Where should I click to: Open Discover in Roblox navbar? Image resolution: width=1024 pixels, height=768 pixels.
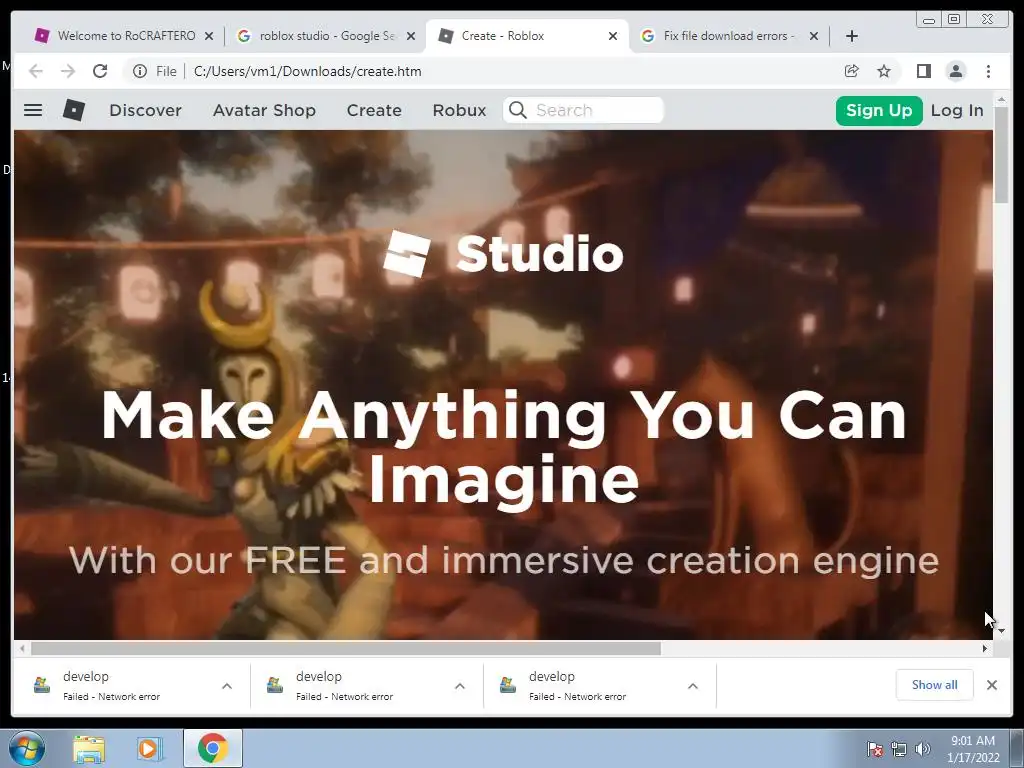tap(146, 110)
